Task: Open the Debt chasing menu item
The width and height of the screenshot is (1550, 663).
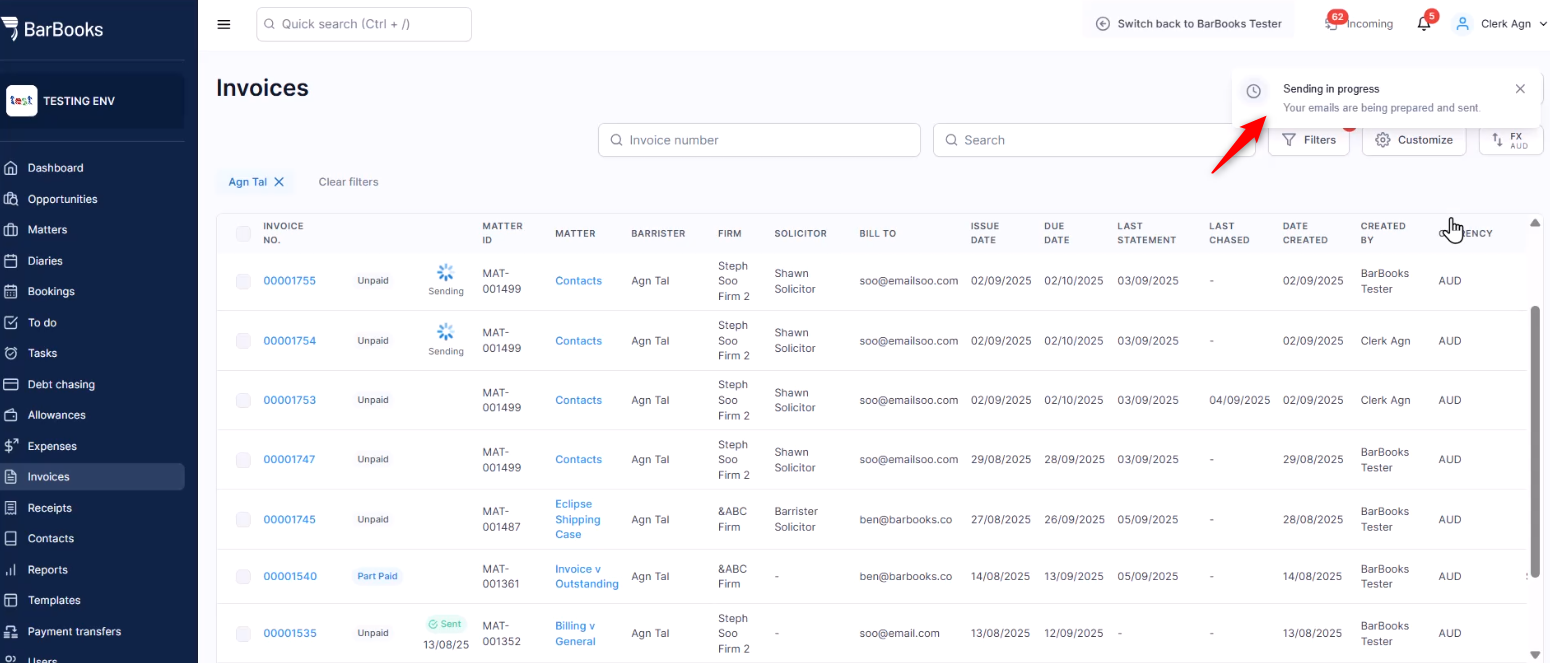Action: tap(92, 384)
